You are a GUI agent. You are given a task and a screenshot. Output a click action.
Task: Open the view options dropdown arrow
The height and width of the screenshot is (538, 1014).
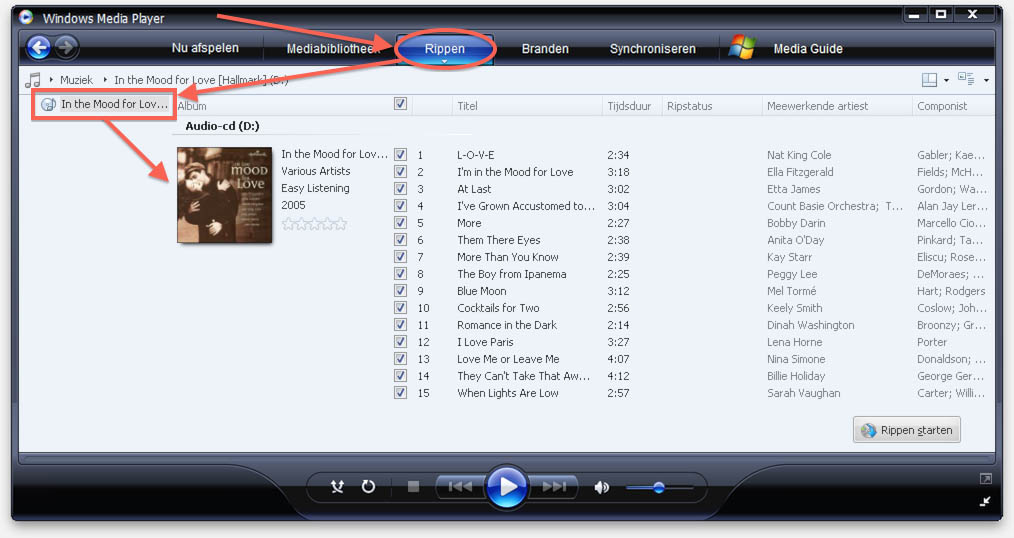tap(986, 80)
